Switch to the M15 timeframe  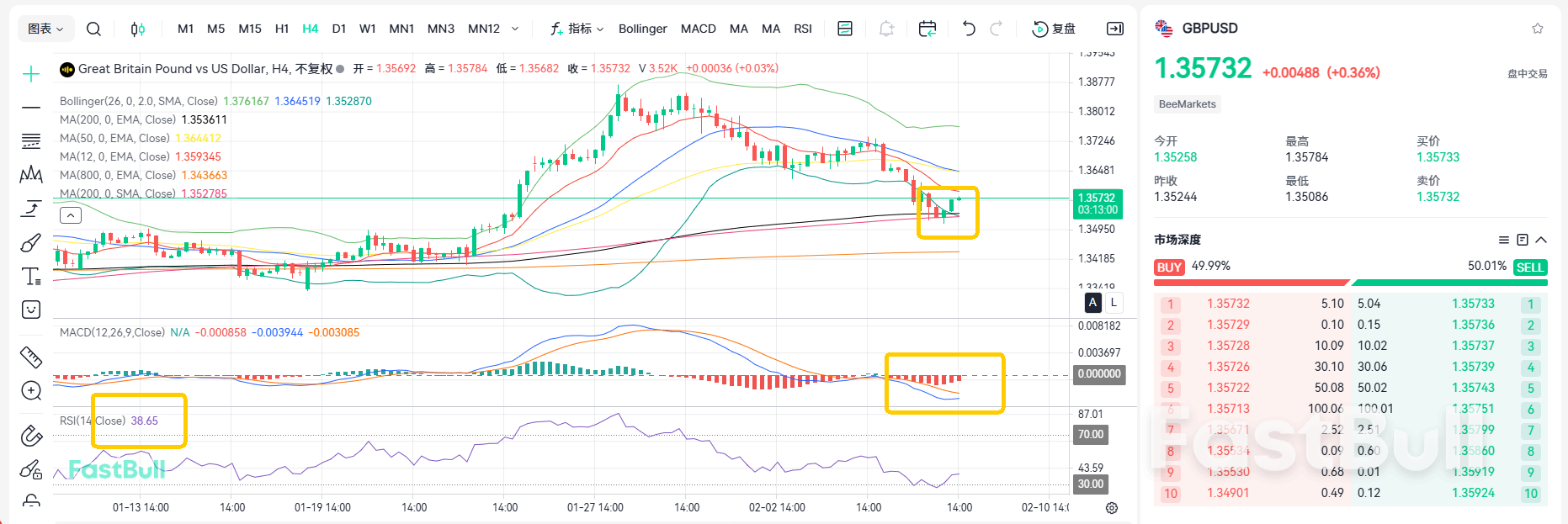[250, 29]
